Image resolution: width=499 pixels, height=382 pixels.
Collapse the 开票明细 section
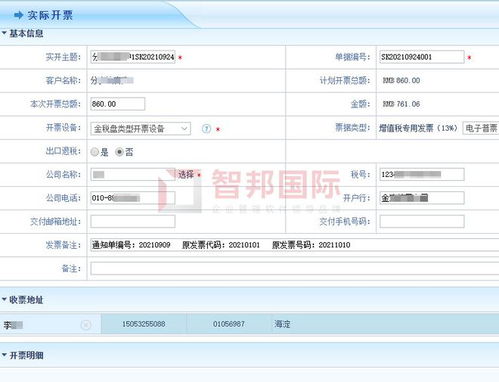click(4, 355)
